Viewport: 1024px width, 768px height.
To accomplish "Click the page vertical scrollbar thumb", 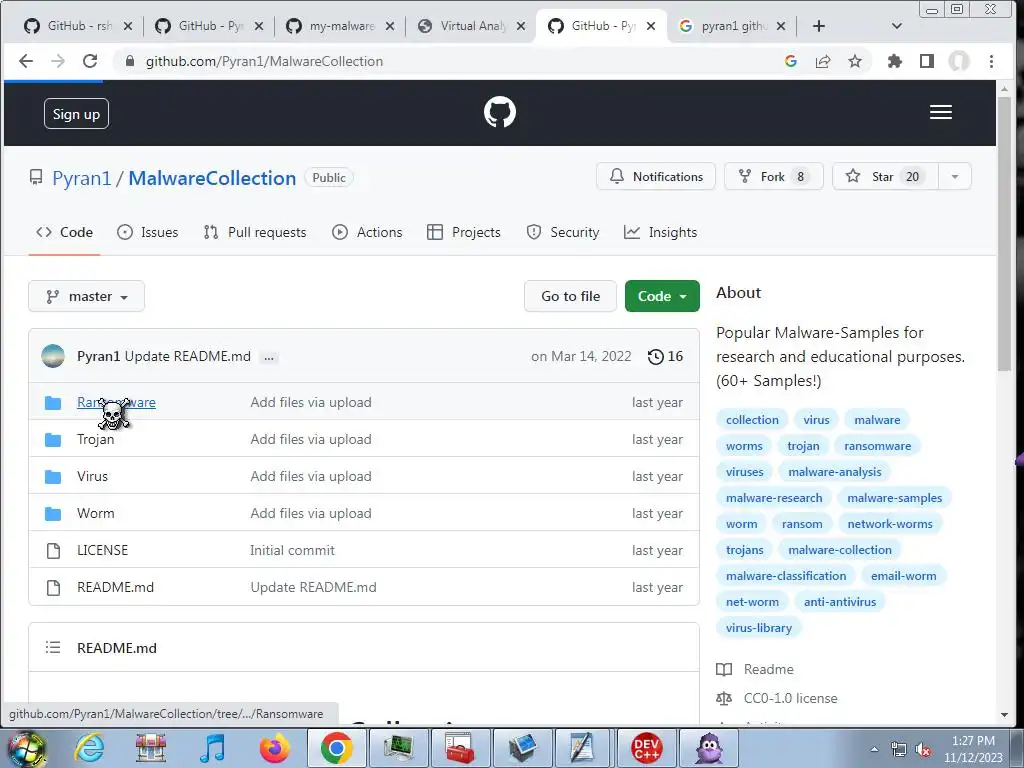I will (x=1004, y=235).
